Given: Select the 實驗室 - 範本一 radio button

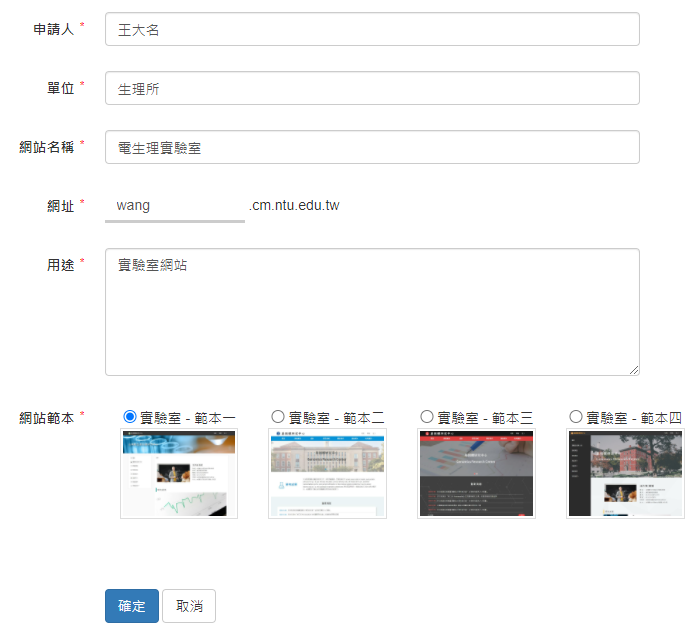Looking at the screenshot, I should [130, 416].
